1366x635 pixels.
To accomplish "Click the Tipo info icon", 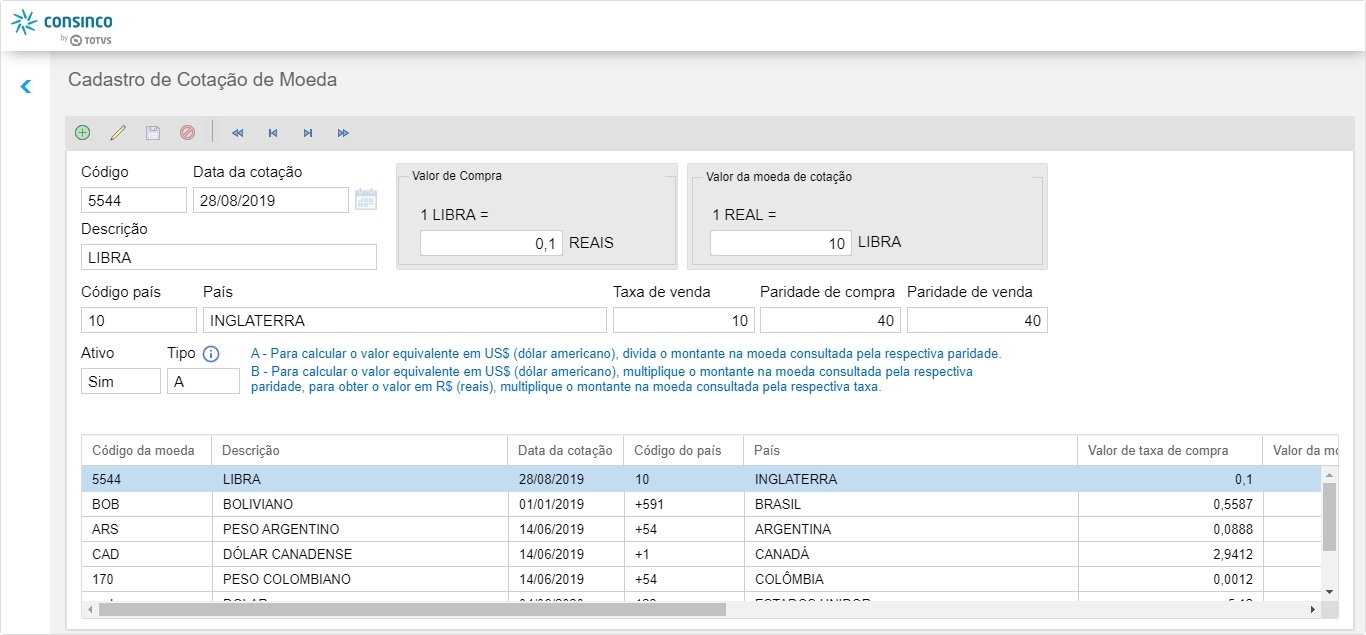I will pyautogui.click(x=211, y=354).
